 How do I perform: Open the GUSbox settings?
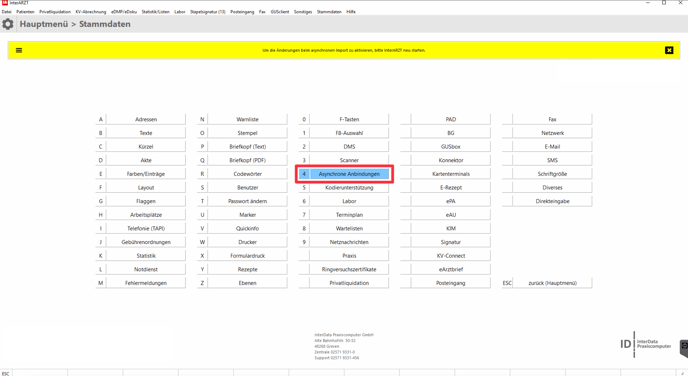click(451, 147)
